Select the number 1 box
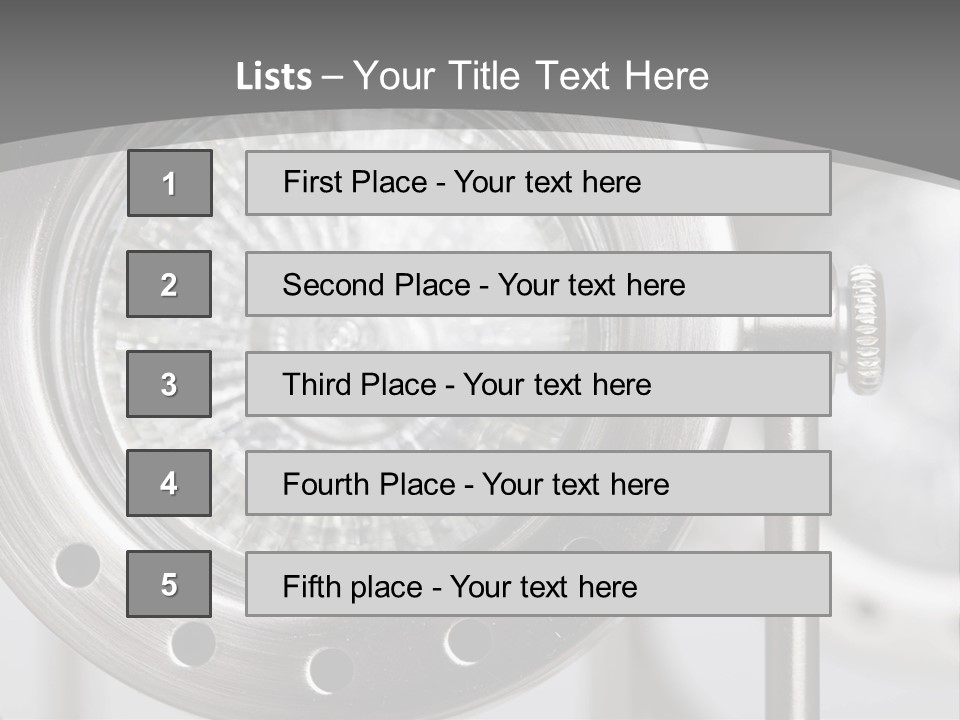The height and width of the screenshot is (720, 960). point(169,183)
